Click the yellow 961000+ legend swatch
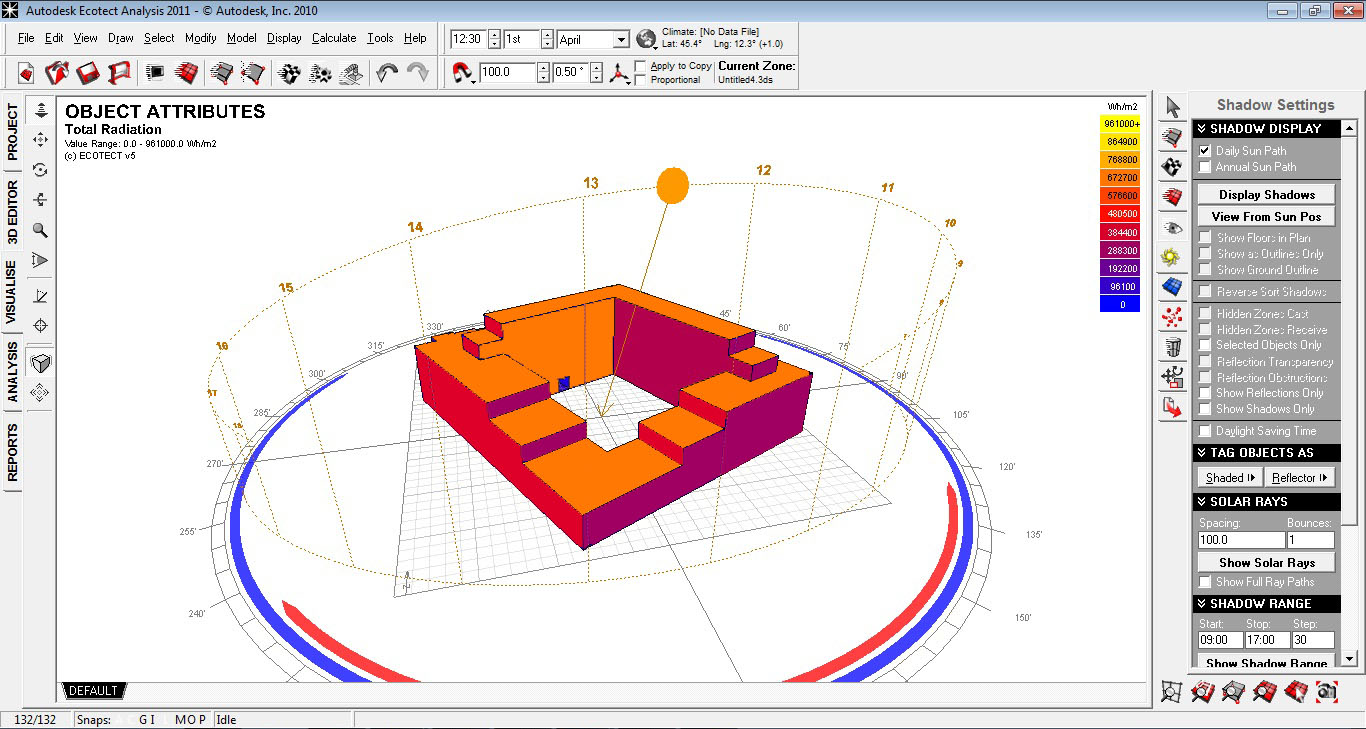 coord(1120,124)
